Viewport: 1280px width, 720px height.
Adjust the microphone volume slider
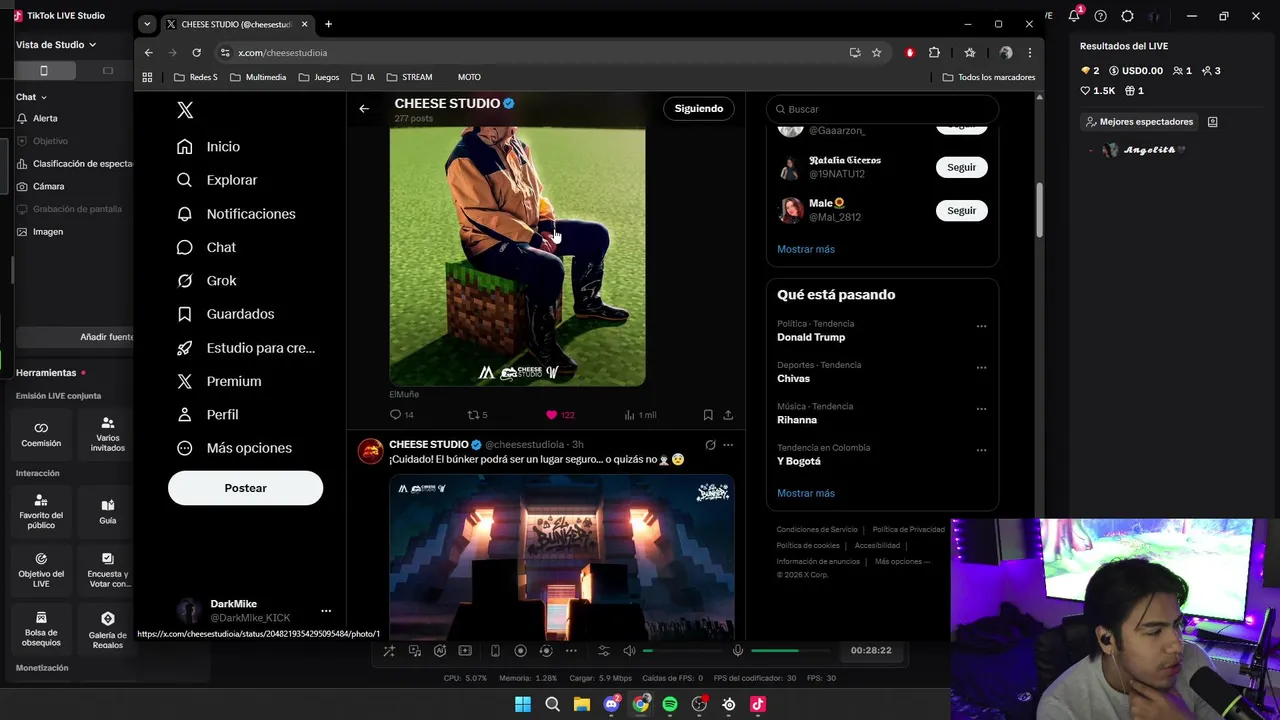pyautogui.click(x=792, y=651)
